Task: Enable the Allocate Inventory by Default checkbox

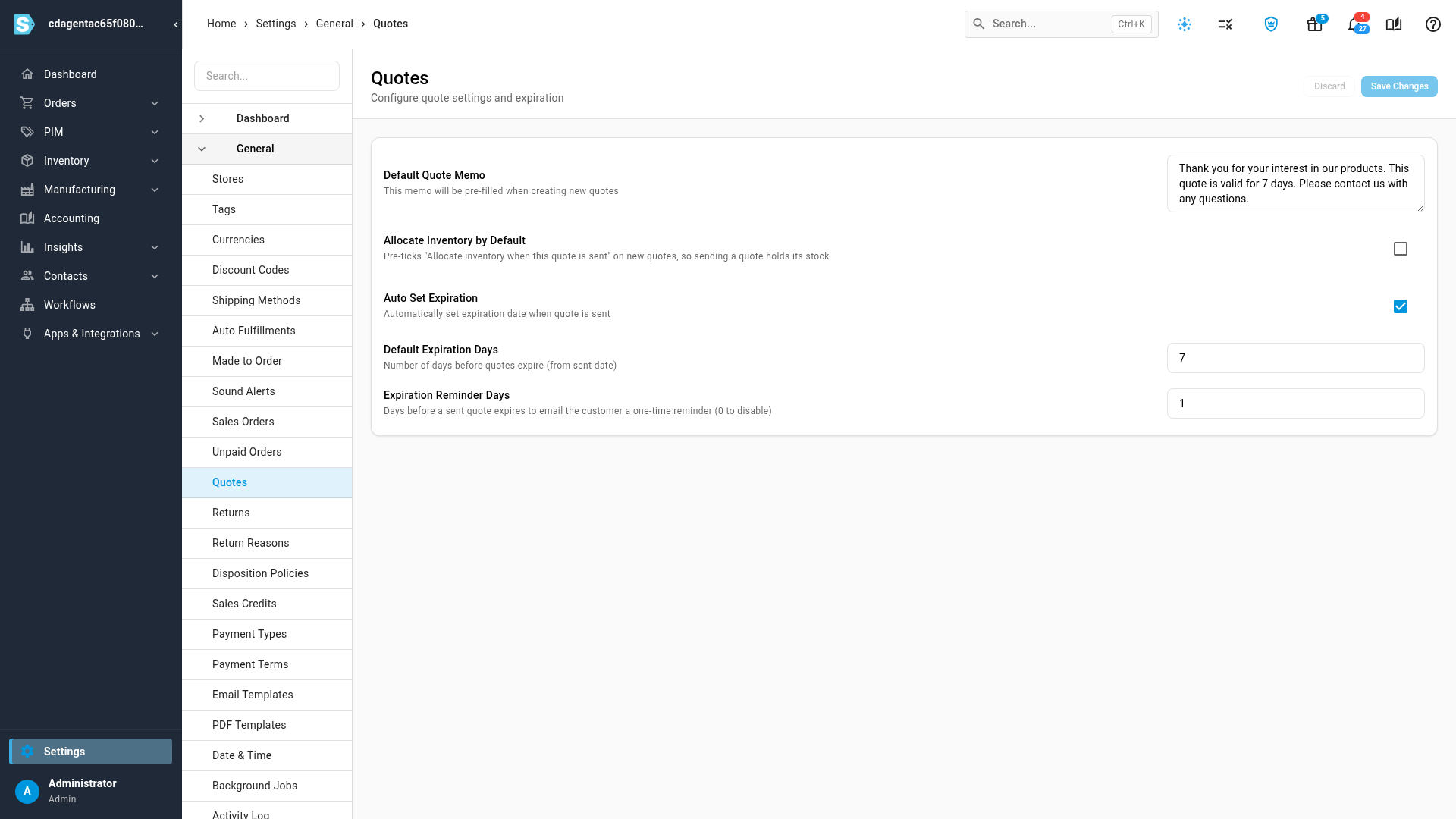Action: pos(1401,249)
